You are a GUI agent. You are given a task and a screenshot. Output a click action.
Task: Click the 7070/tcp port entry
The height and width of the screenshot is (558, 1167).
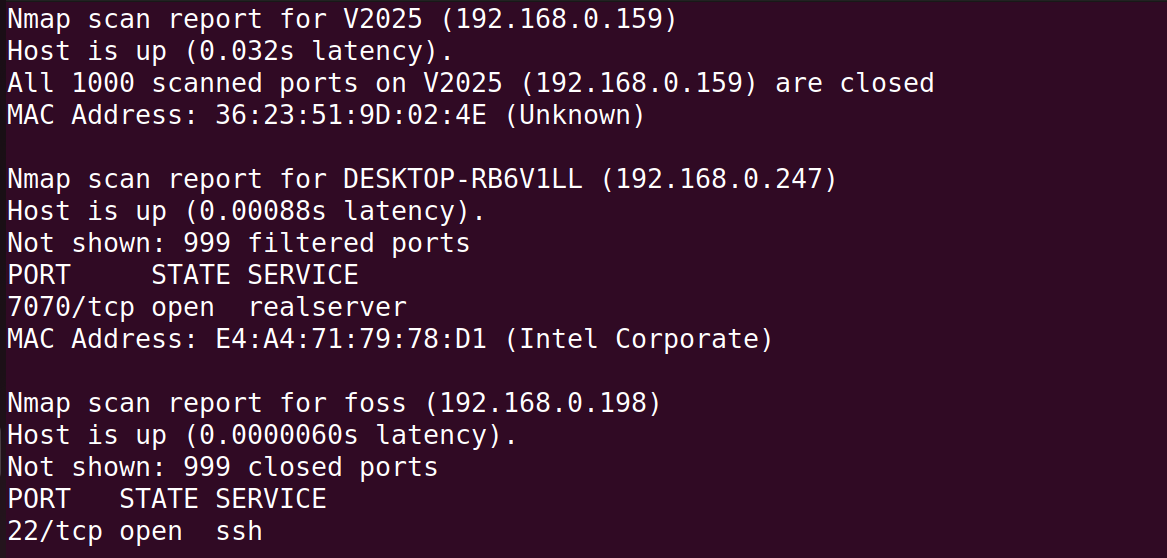[72, 307]
